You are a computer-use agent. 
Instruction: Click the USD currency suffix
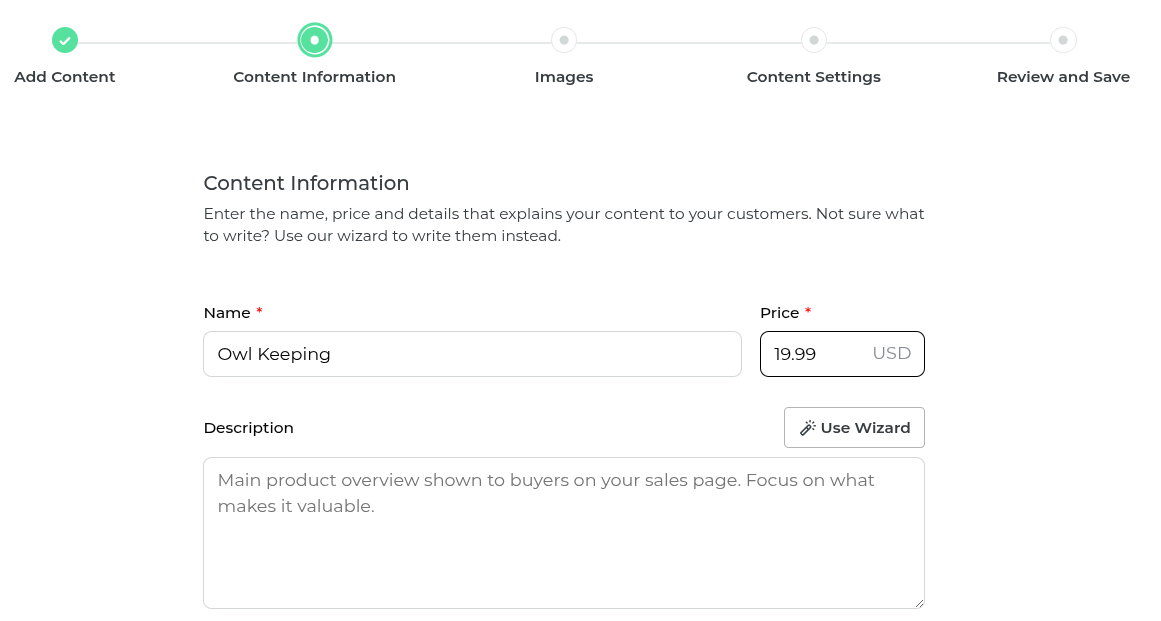(x=891, y=354)
